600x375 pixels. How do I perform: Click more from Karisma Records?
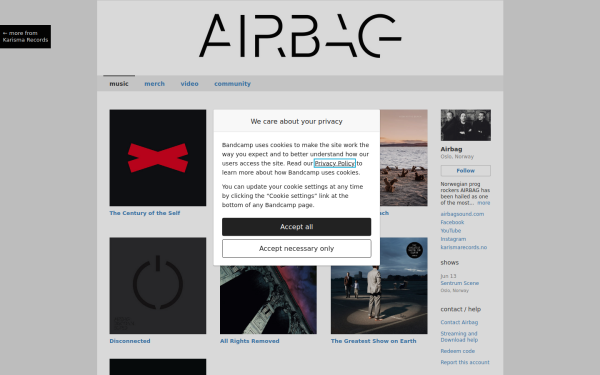(x=25, y=36)
